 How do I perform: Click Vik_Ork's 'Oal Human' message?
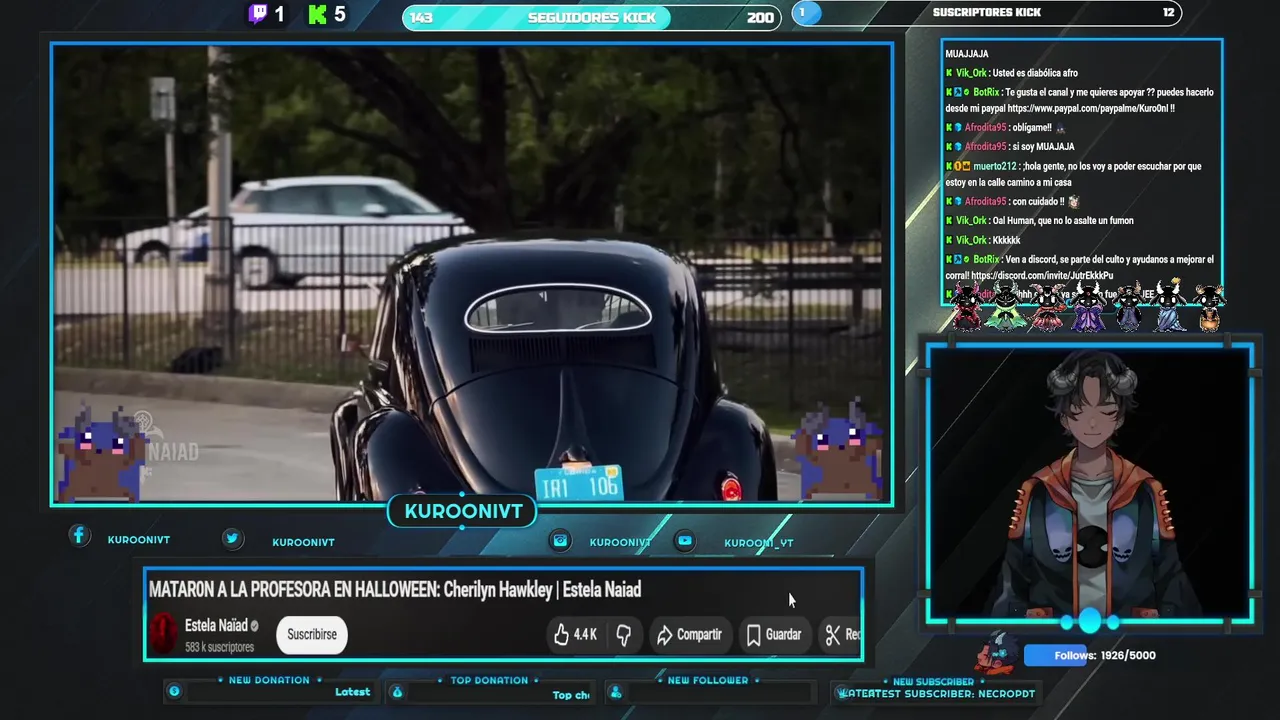click(1040, 220)
